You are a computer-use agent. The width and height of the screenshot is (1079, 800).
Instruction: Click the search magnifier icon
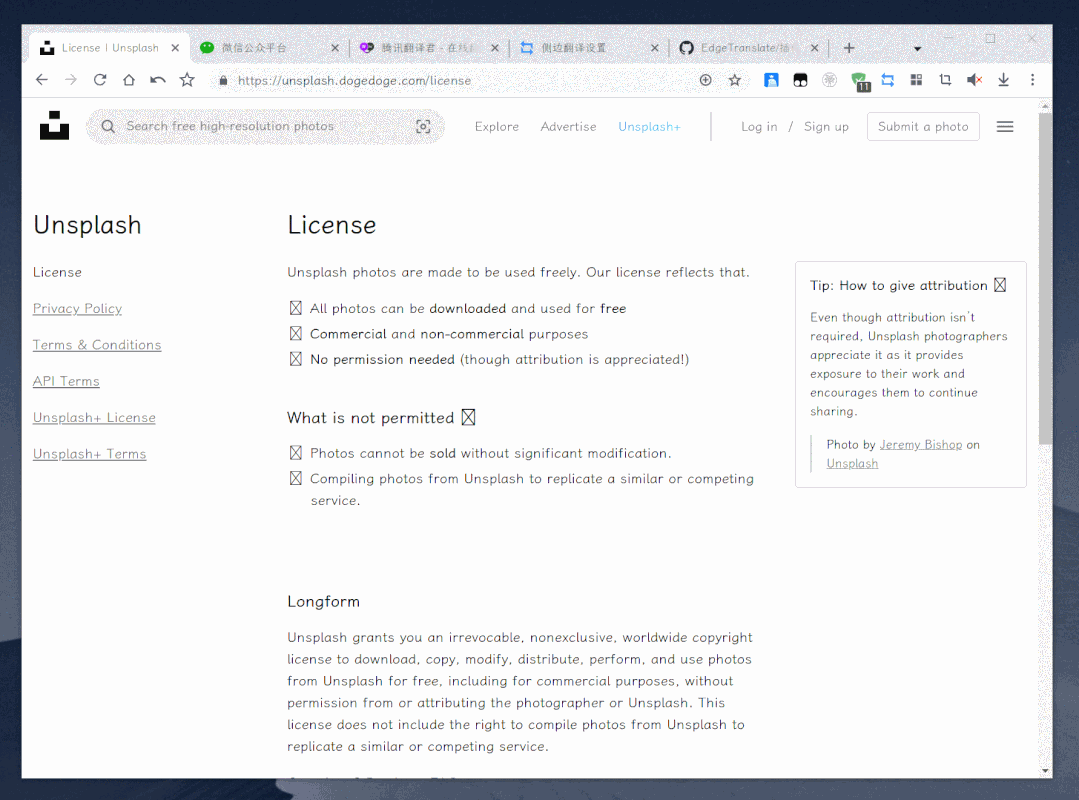point(108,127)
